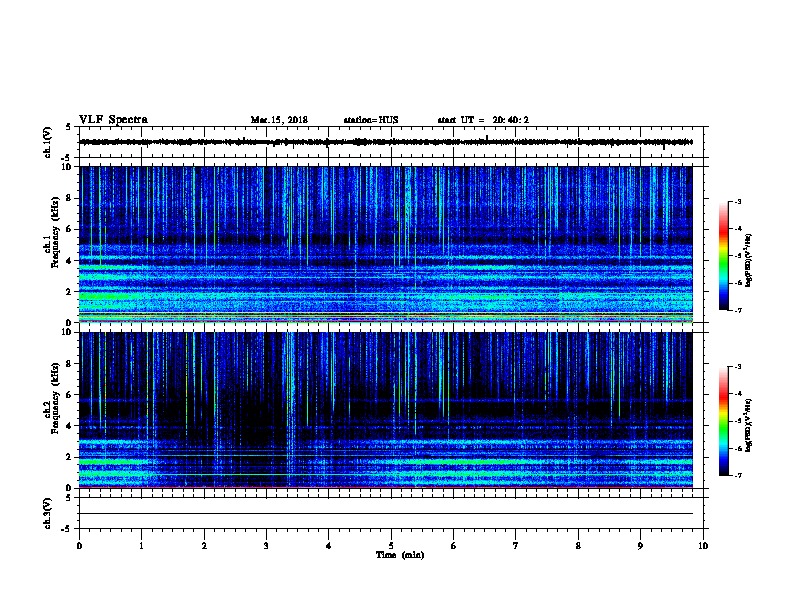This screenshot has height=612, width=792.
Task: Click the "8" tick on the time axis
Action: point(578,545)
